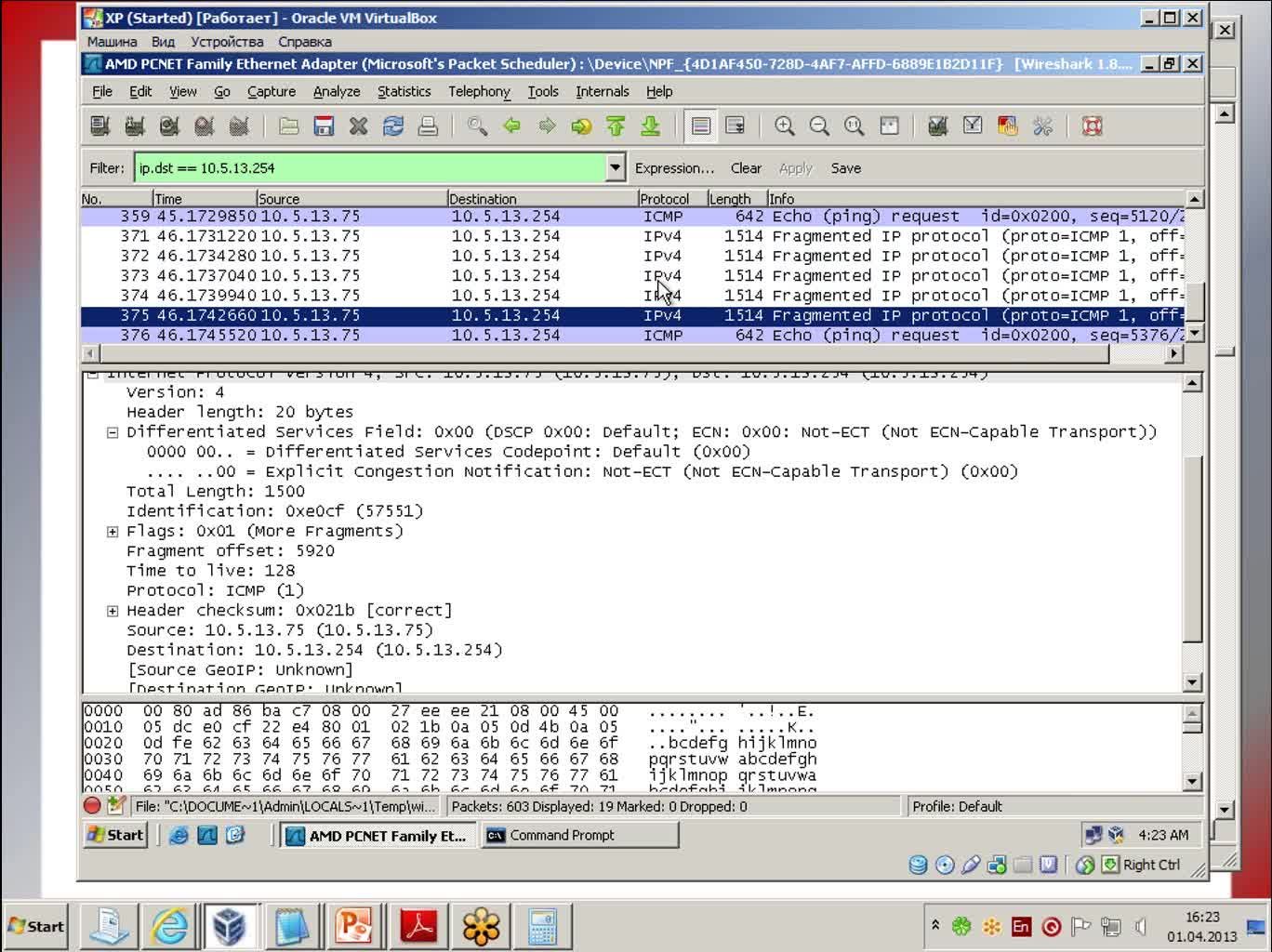
Task: Open the filter history dropdown arrow
Action: (615, 168)
